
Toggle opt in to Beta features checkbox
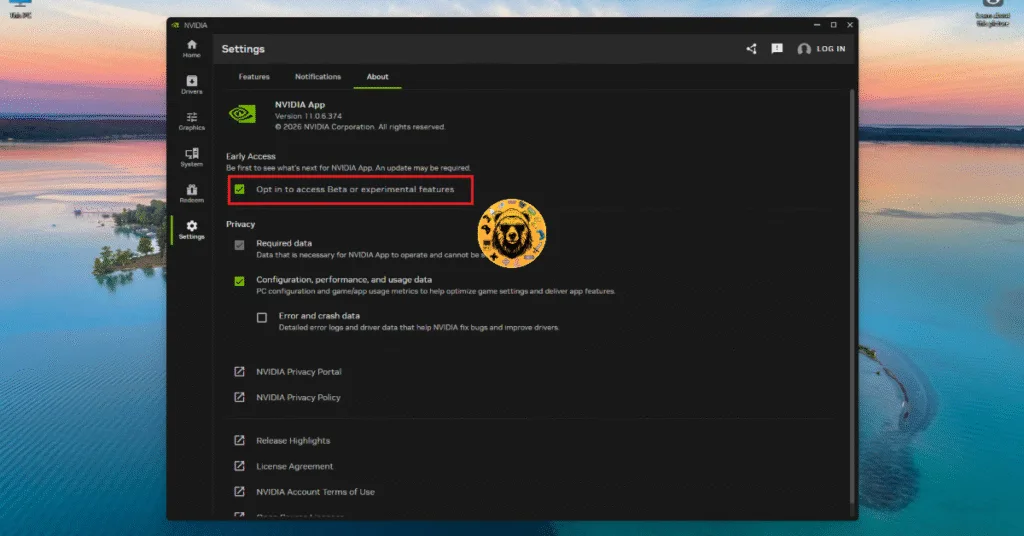tap(240, 189)
